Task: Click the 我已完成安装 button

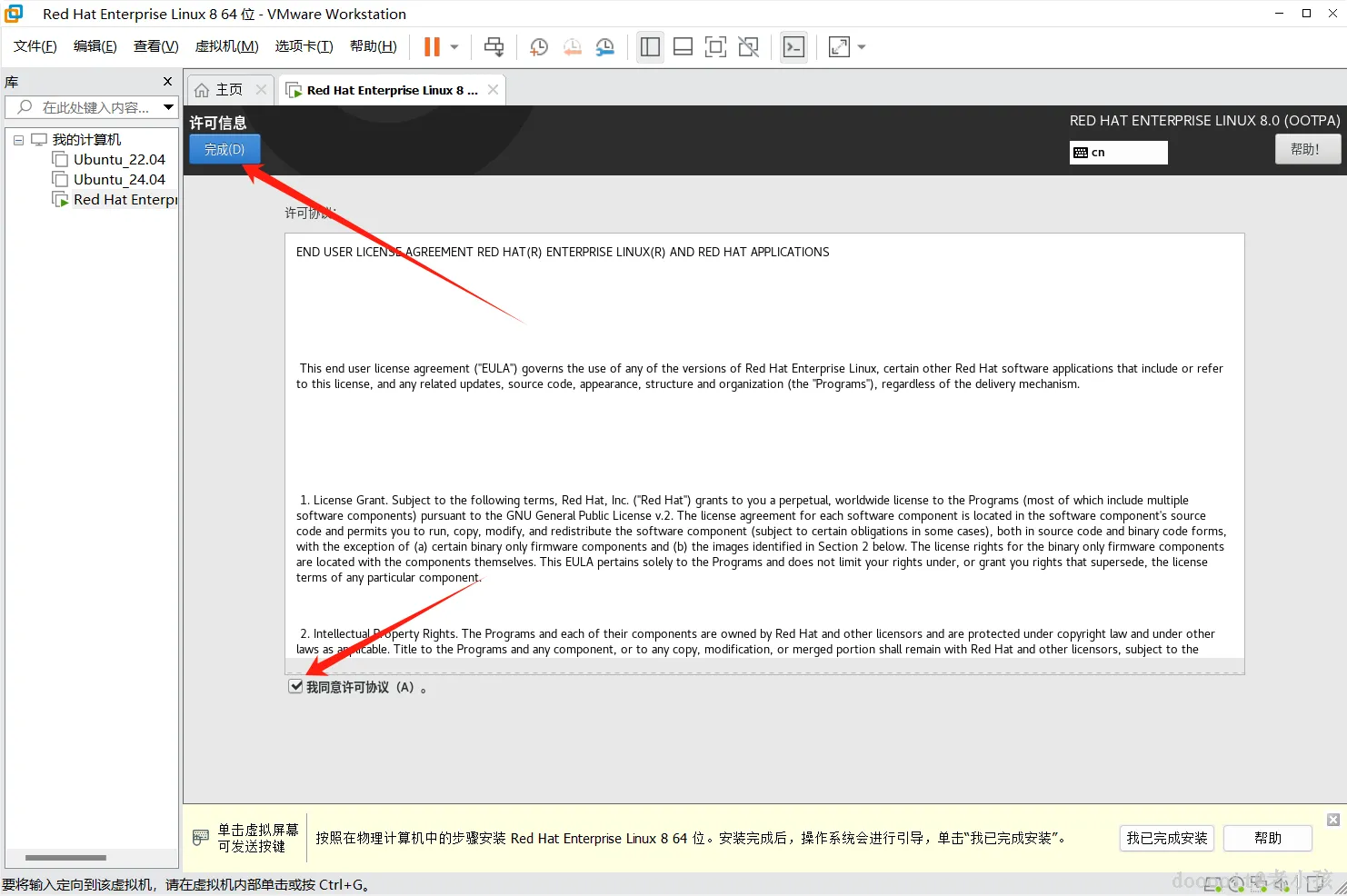Action: pos(1167,838)
